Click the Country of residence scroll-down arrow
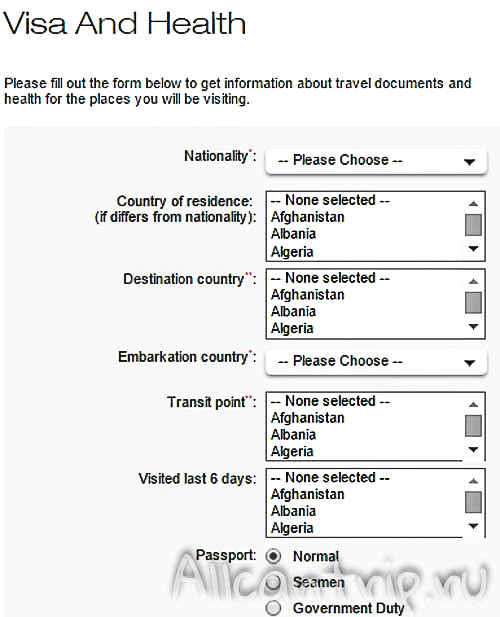Screen dimensions: 500x617 [474, 249]
